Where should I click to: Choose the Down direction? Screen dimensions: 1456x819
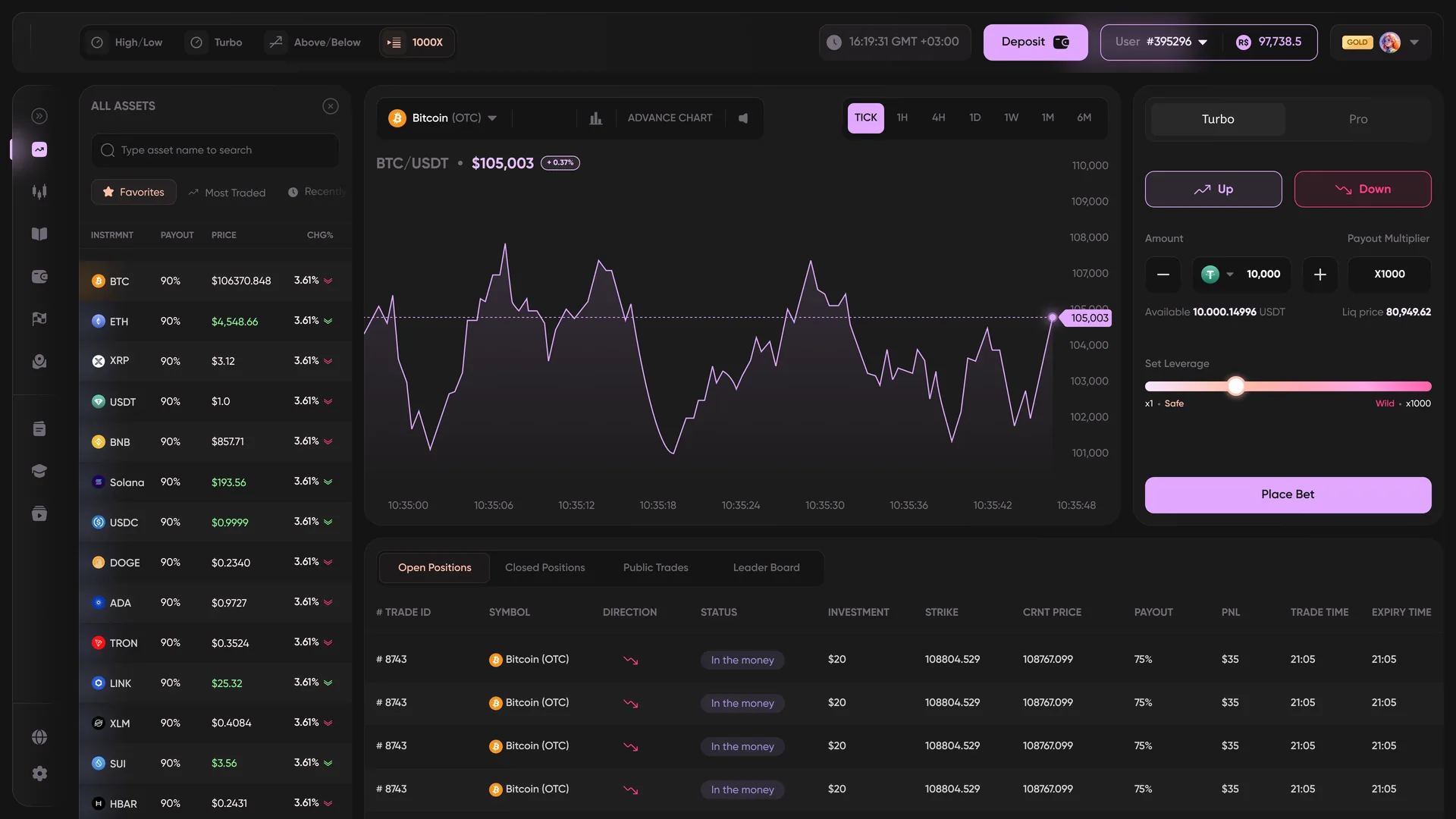coord(1363,190)
